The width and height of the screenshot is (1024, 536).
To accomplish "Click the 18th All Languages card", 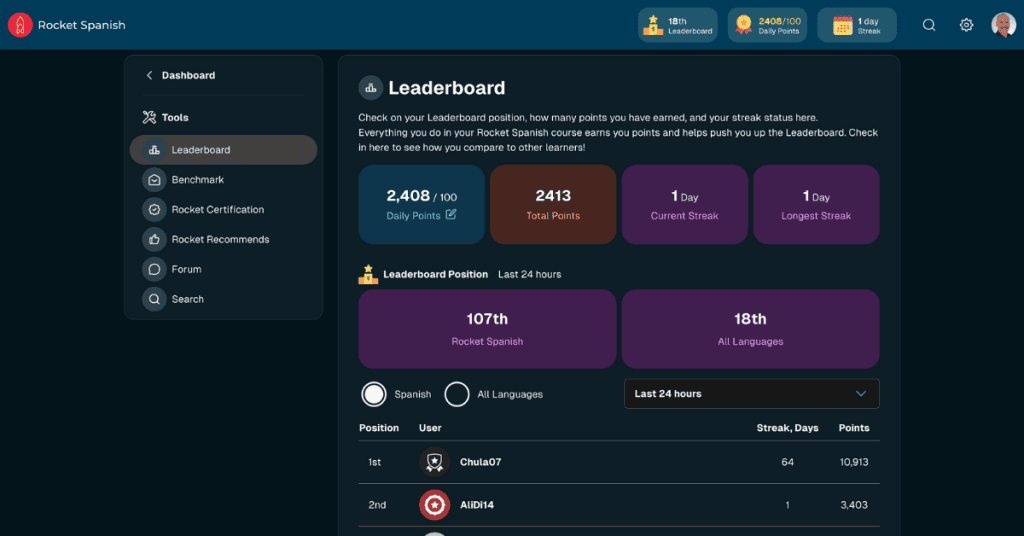I will click(750, 329).
